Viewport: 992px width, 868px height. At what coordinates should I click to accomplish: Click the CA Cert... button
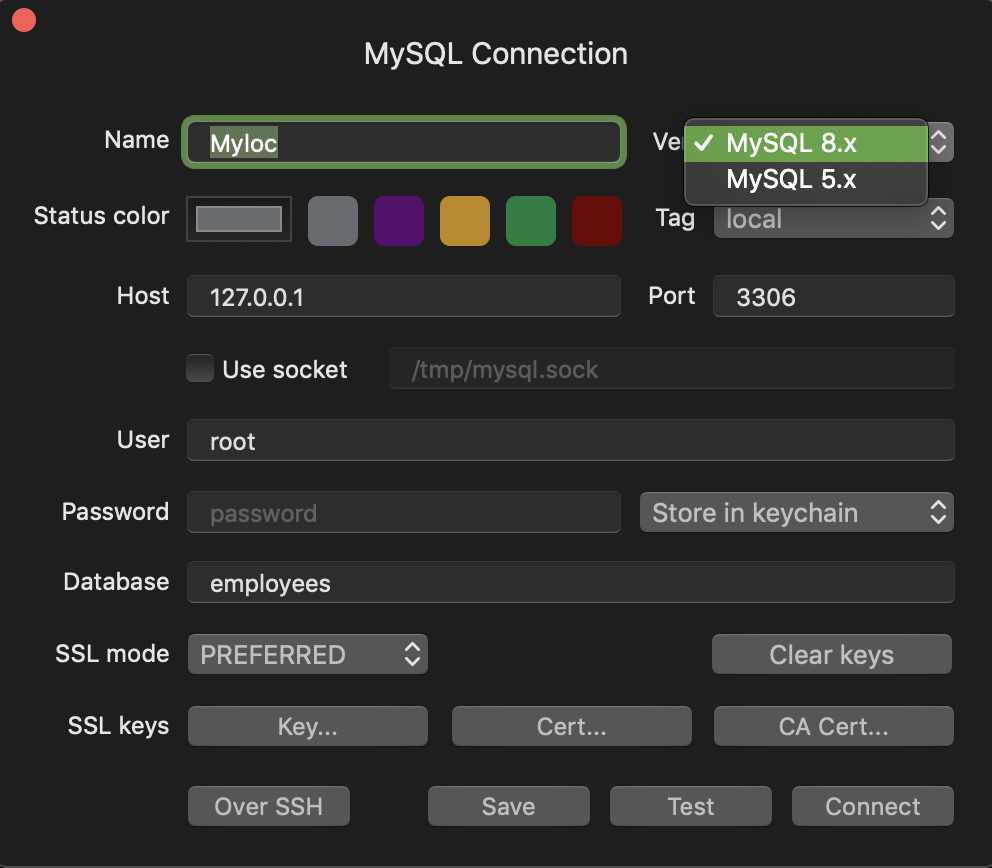click(x=833, y=726)
